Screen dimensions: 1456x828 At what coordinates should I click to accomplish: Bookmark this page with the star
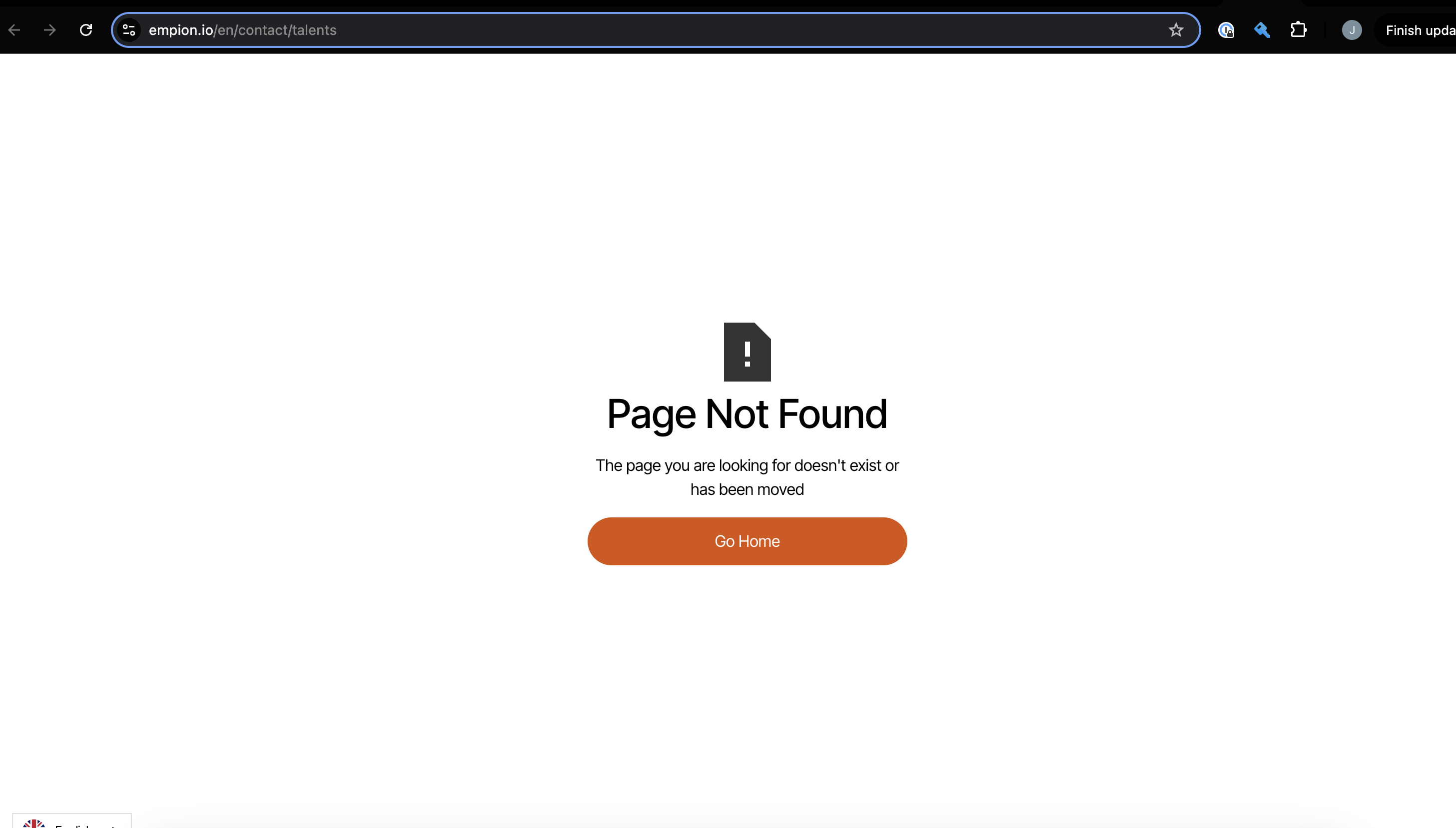1176,30
